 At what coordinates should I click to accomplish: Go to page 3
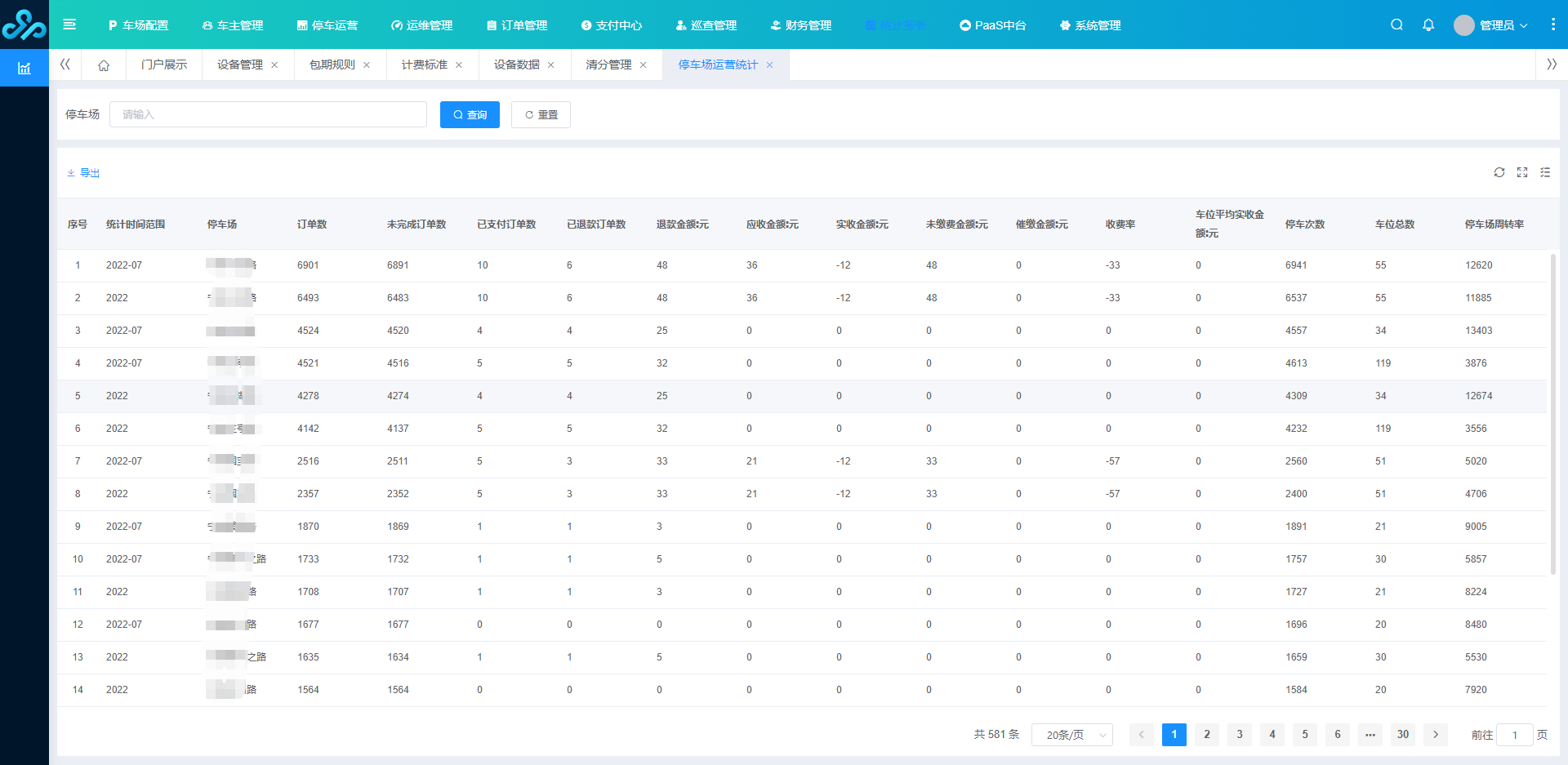click(x=1240, y=735)
